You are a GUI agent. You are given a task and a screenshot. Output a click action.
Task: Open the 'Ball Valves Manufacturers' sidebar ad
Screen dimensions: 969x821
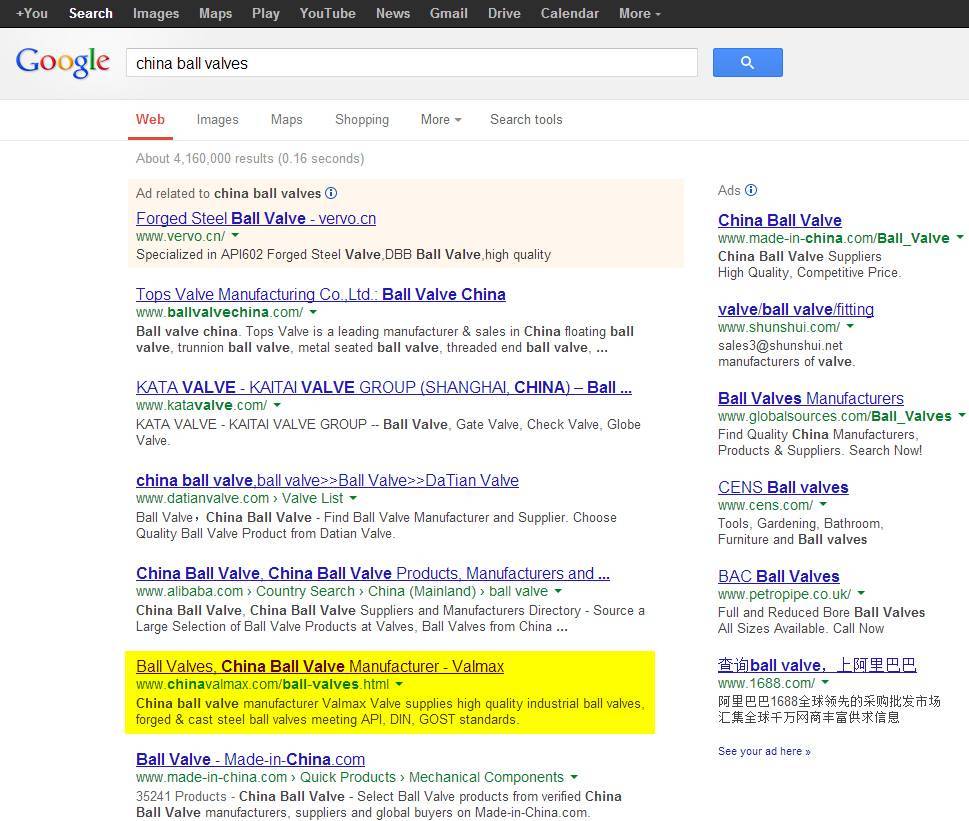coord(811,398)
